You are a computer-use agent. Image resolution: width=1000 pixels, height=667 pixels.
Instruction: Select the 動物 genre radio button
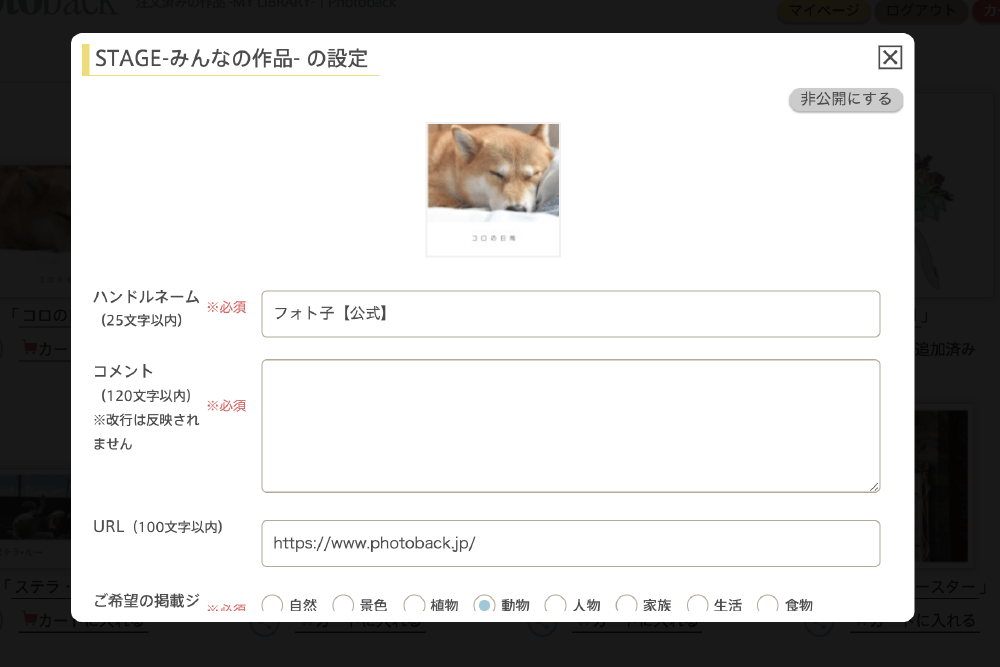(485, 605)
